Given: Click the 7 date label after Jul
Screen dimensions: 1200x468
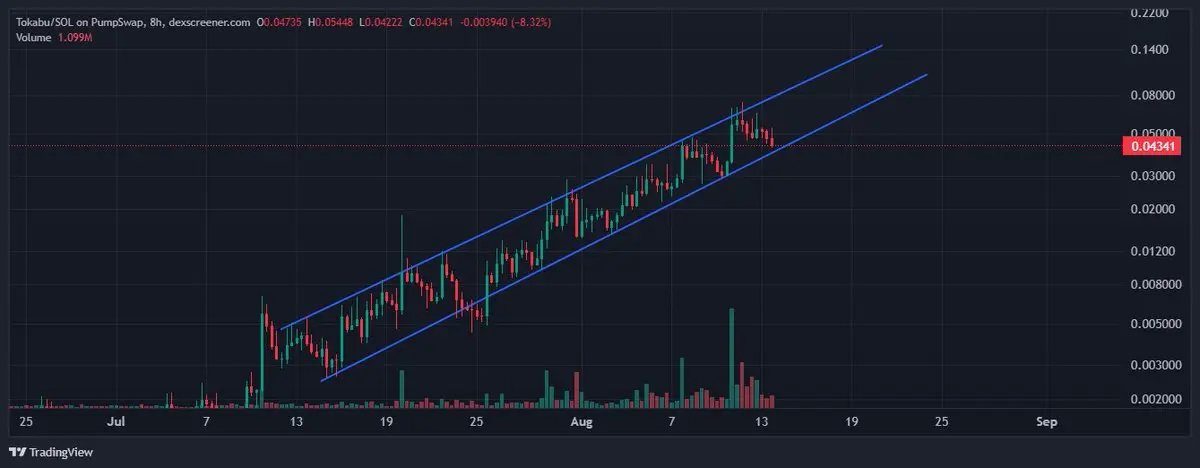Looking at the screenshot, I should tap(207, 422).
